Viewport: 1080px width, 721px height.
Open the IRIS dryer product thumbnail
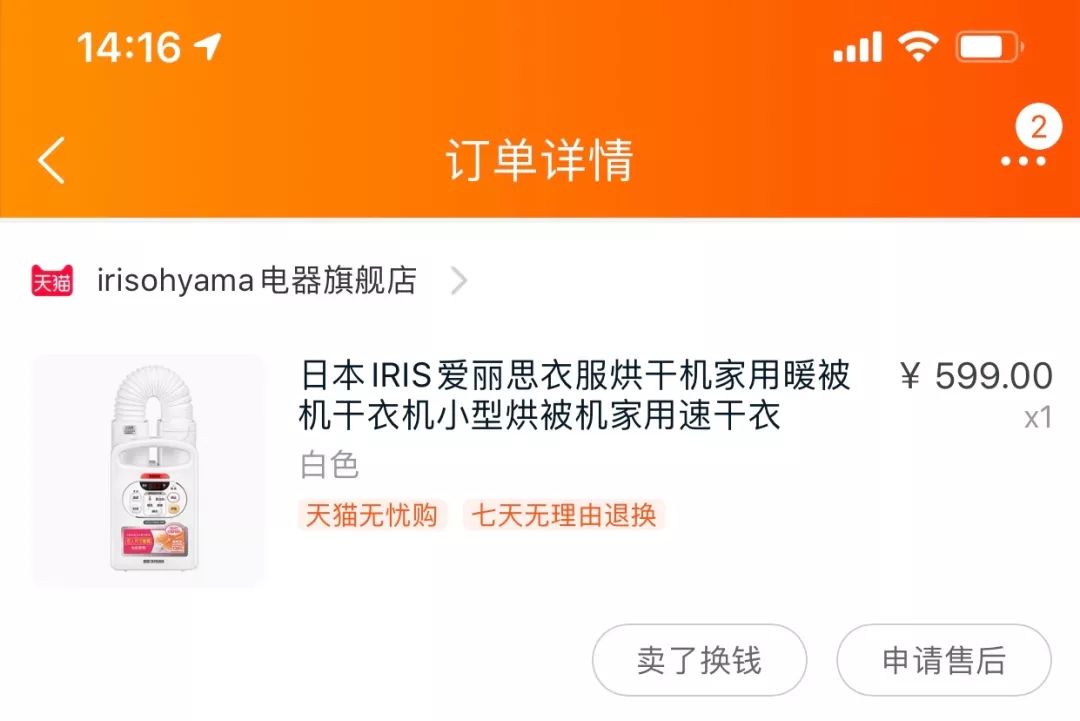pos(149,470)
